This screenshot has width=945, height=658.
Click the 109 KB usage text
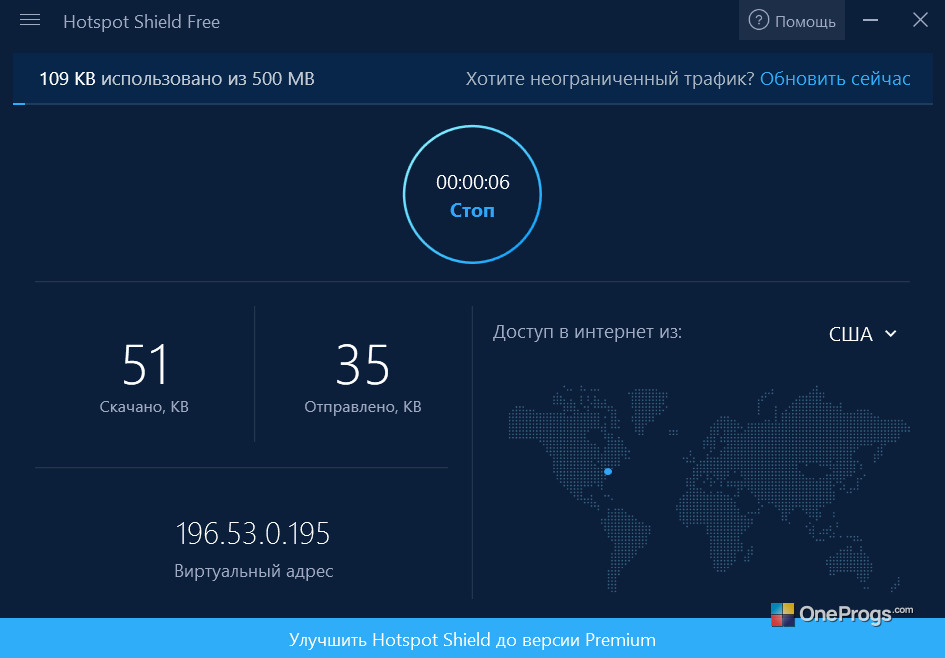[177, 78]
